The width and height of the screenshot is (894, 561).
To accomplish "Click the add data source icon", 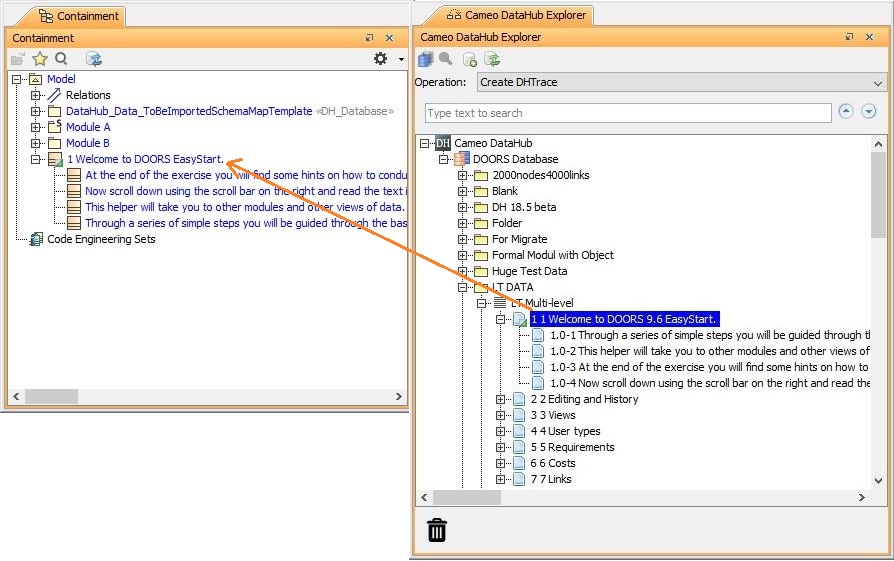I will 469,59.
